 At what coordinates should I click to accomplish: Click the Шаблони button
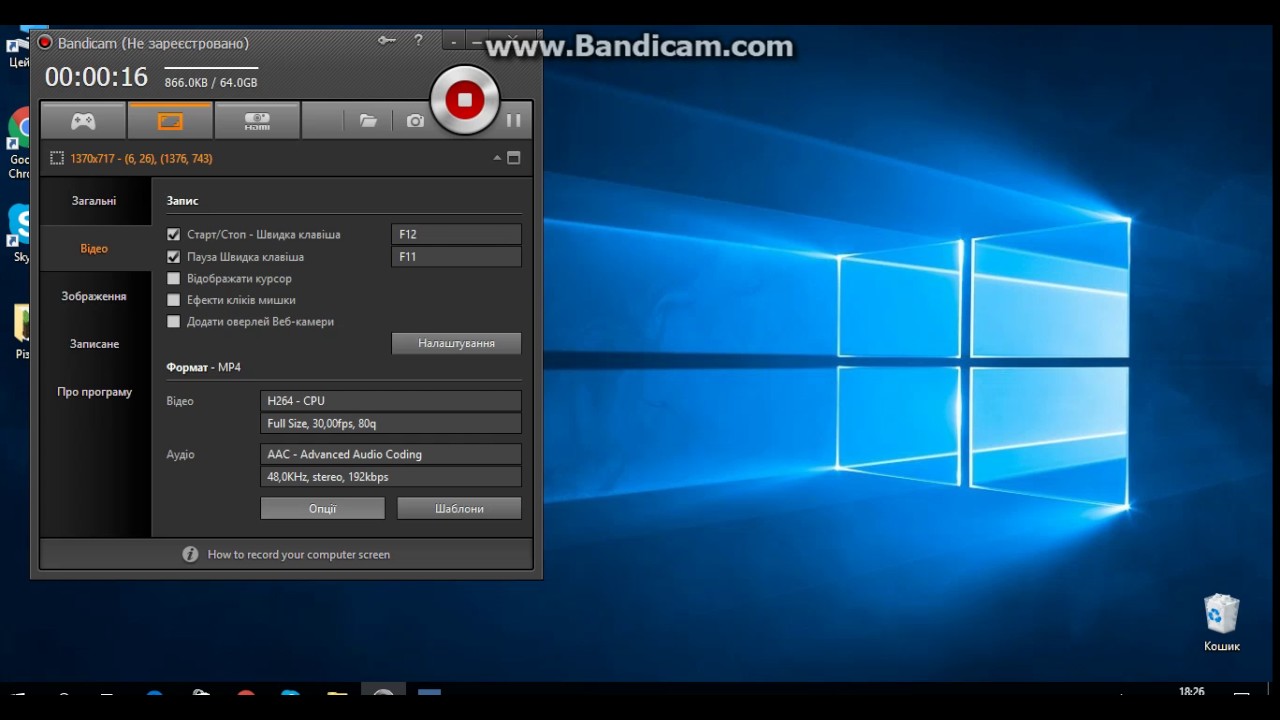(459, 509)
